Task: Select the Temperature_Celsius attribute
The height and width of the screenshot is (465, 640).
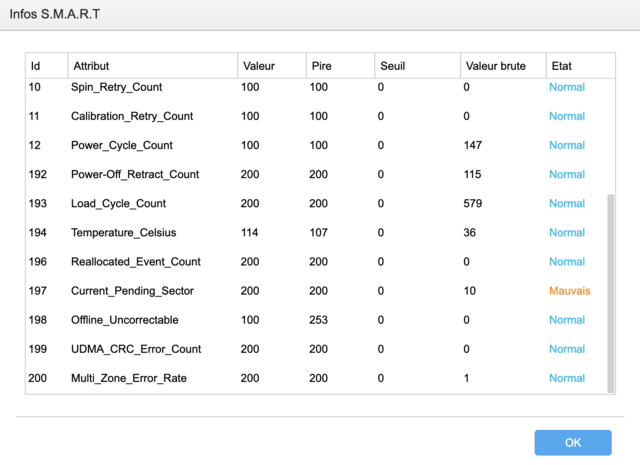Action: (124, 233)
